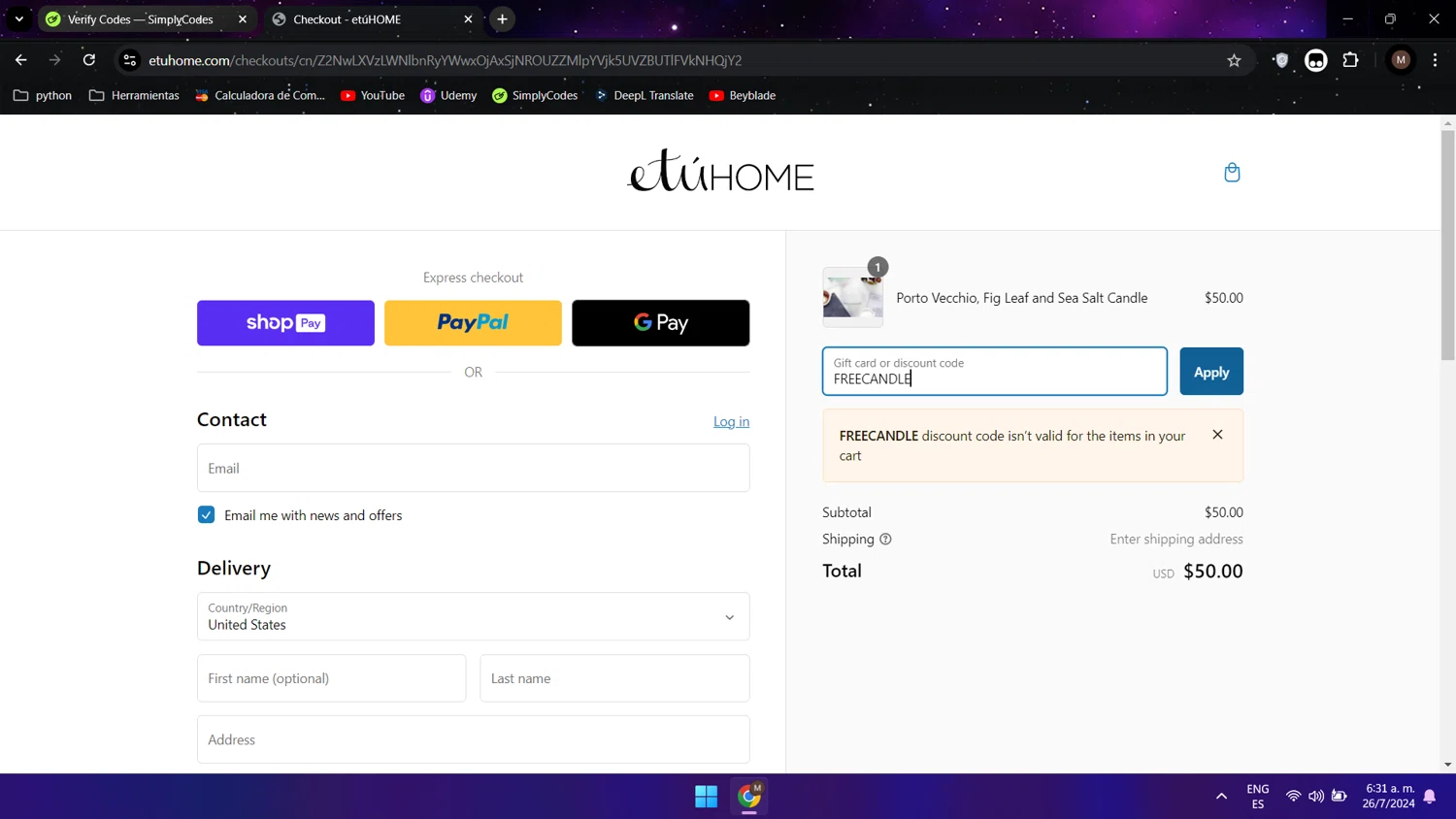
Task: Apply the discount code
Action: 1211,372
